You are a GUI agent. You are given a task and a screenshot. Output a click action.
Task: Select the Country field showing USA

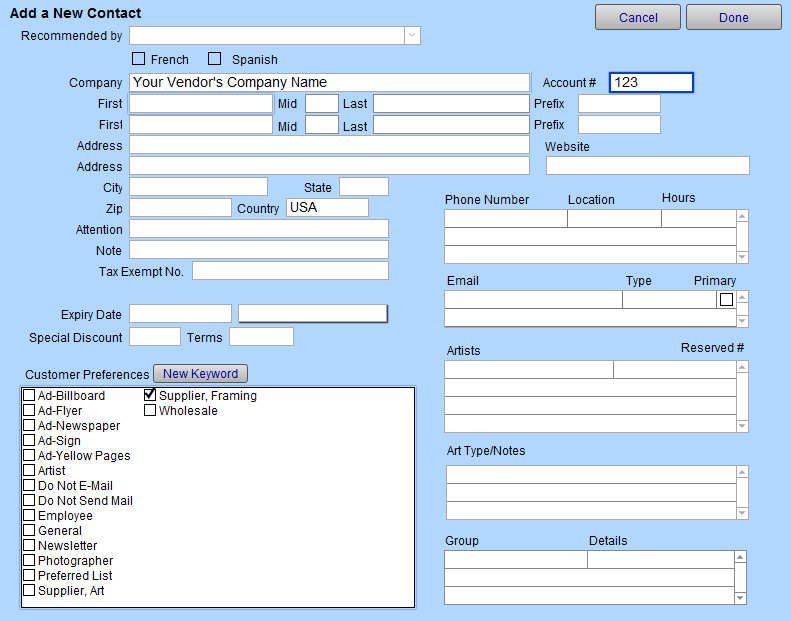[327, 208]
